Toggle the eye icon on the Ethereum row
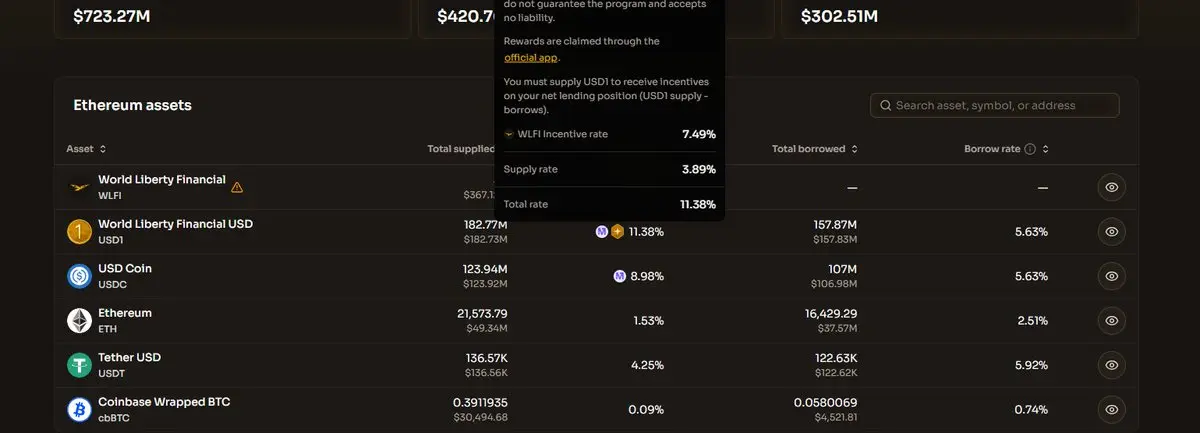The height and width of the screenshot is (433, 1200). 1111,320
